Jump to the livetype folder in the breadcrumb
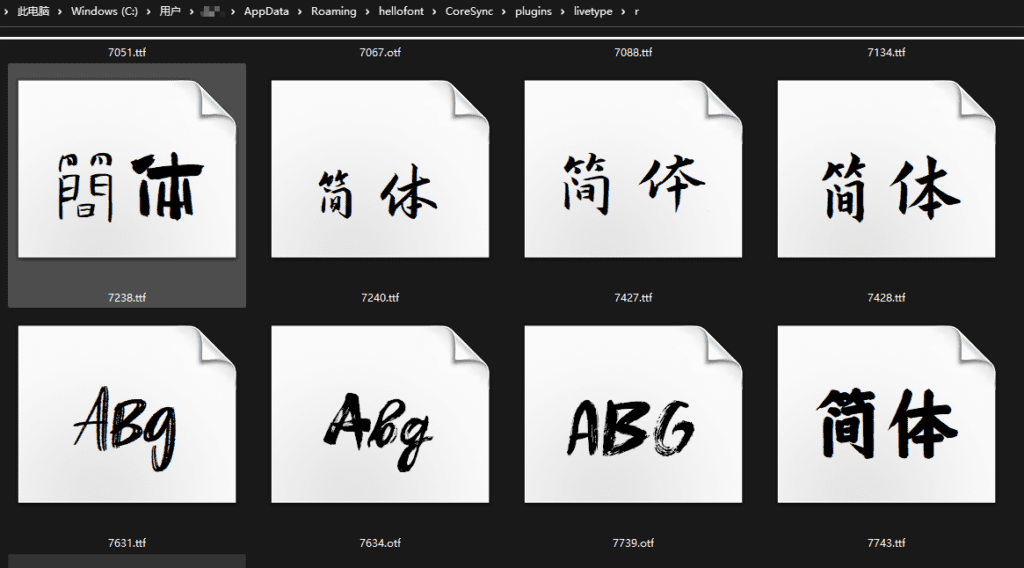 pos(592,12)
